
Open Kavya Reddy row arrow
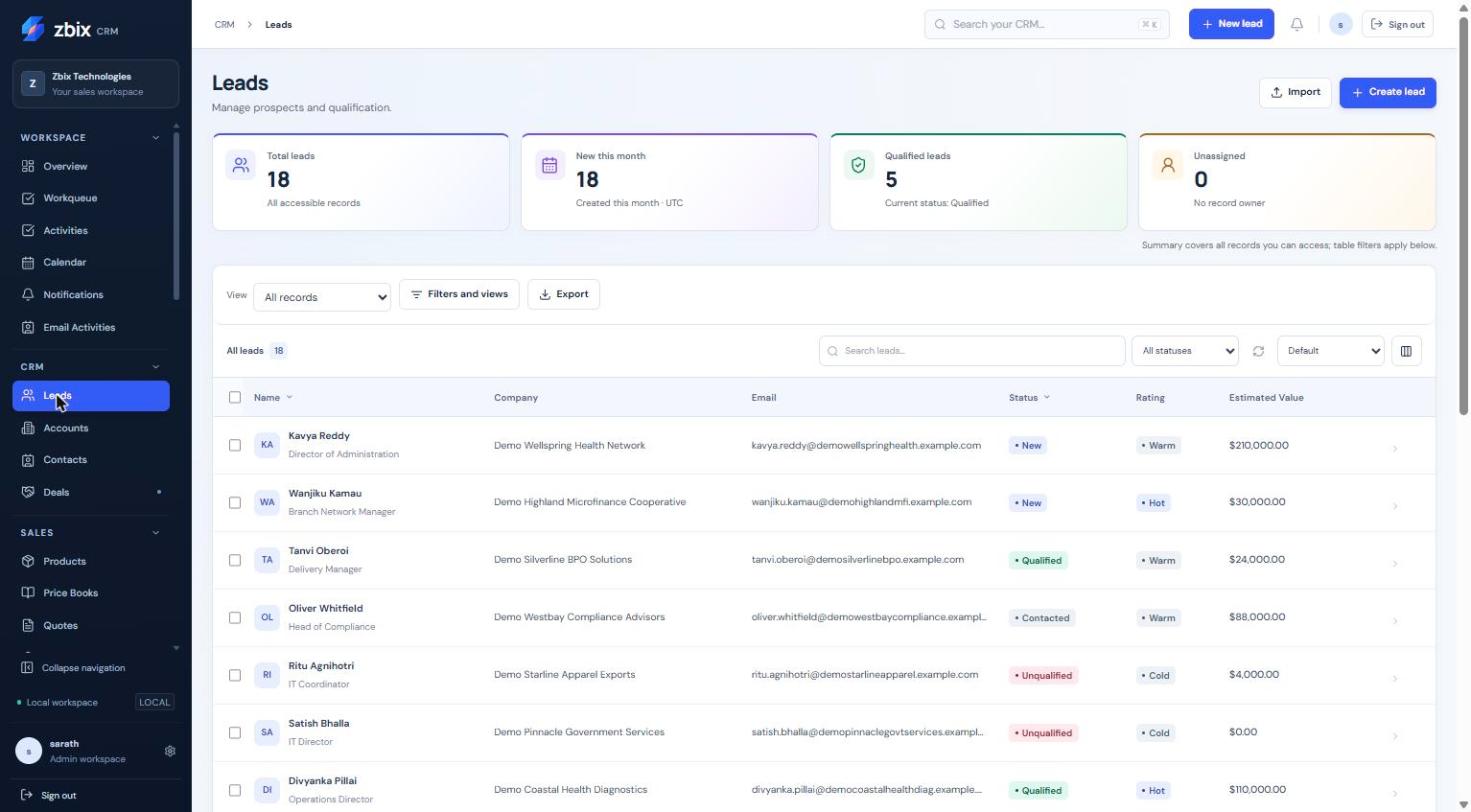point(1395,449)
